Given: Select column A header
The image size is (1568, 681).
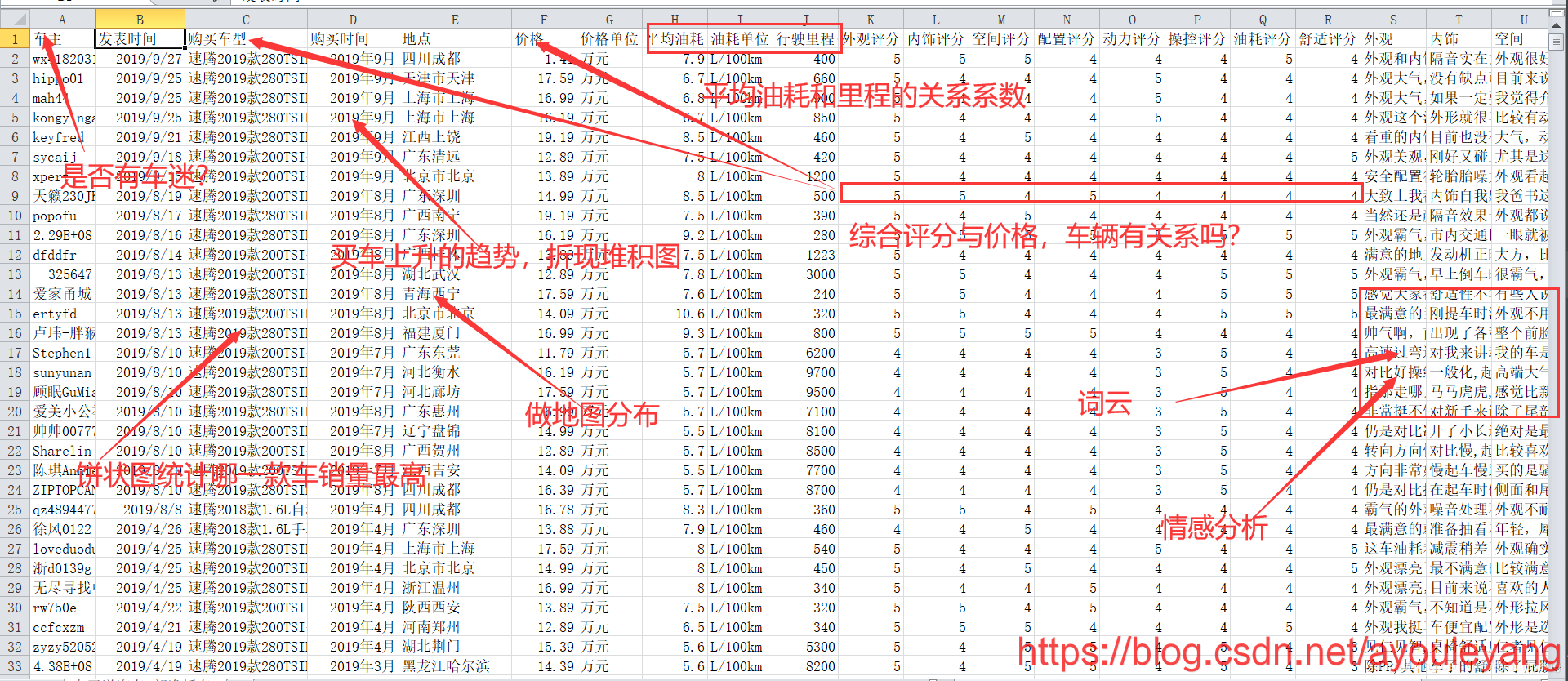Looking at the screenshot, I should (62, 19).
